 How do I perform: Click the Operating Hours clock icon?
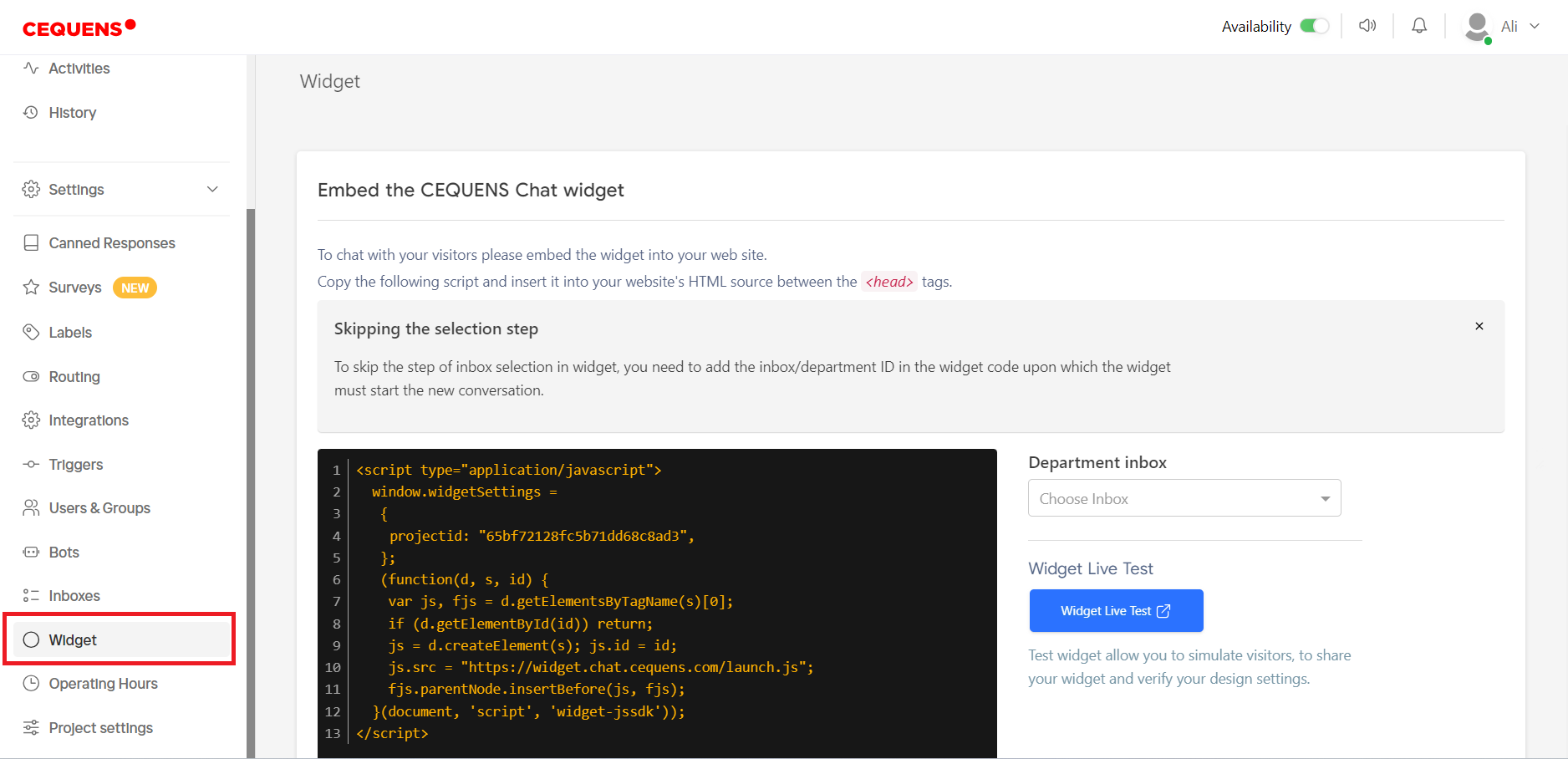31,683
